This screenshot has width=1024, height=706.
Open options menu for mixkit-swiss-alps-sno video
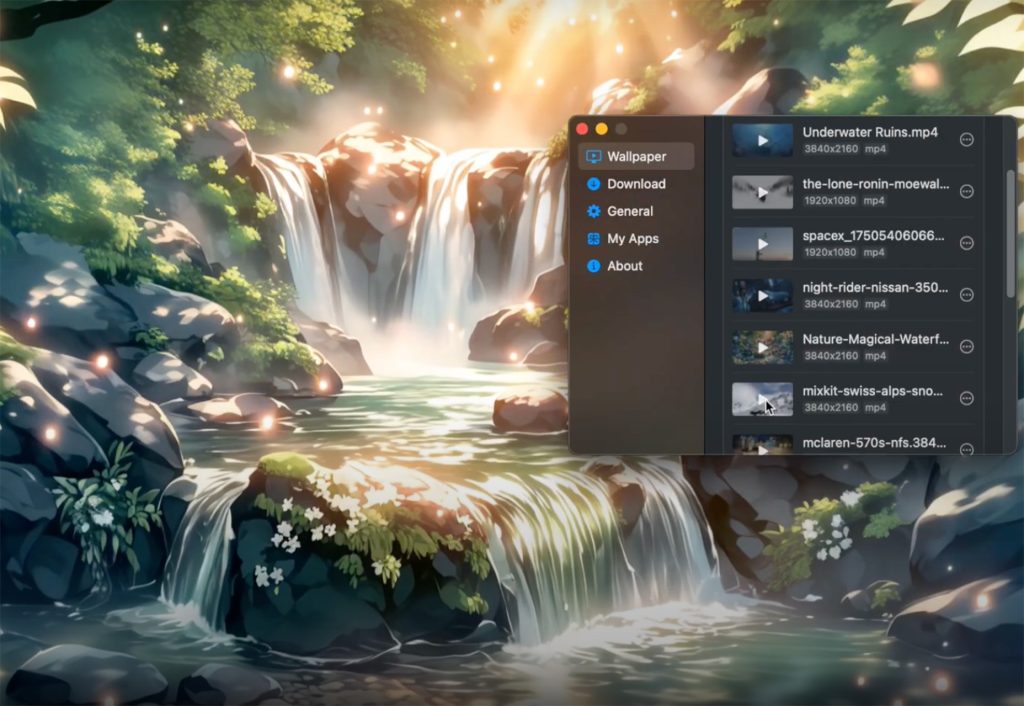coord(967,398)
